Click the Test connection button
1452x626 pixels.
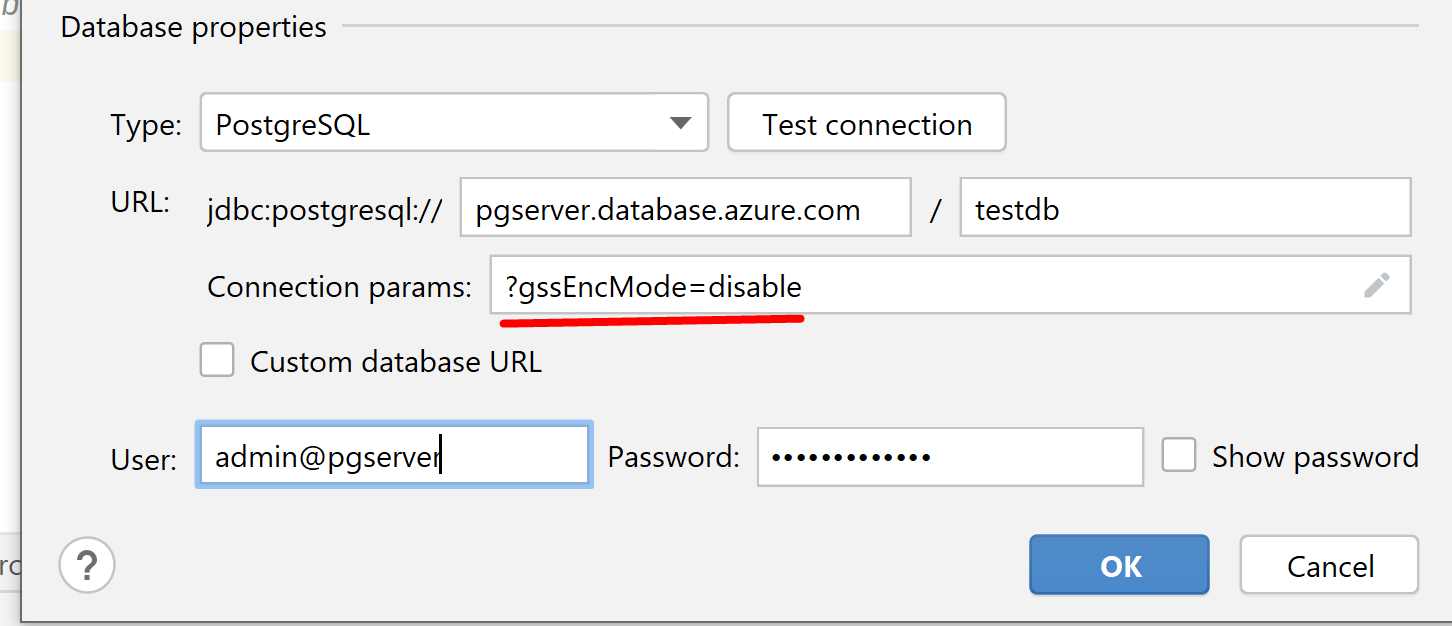pos(867,123)
